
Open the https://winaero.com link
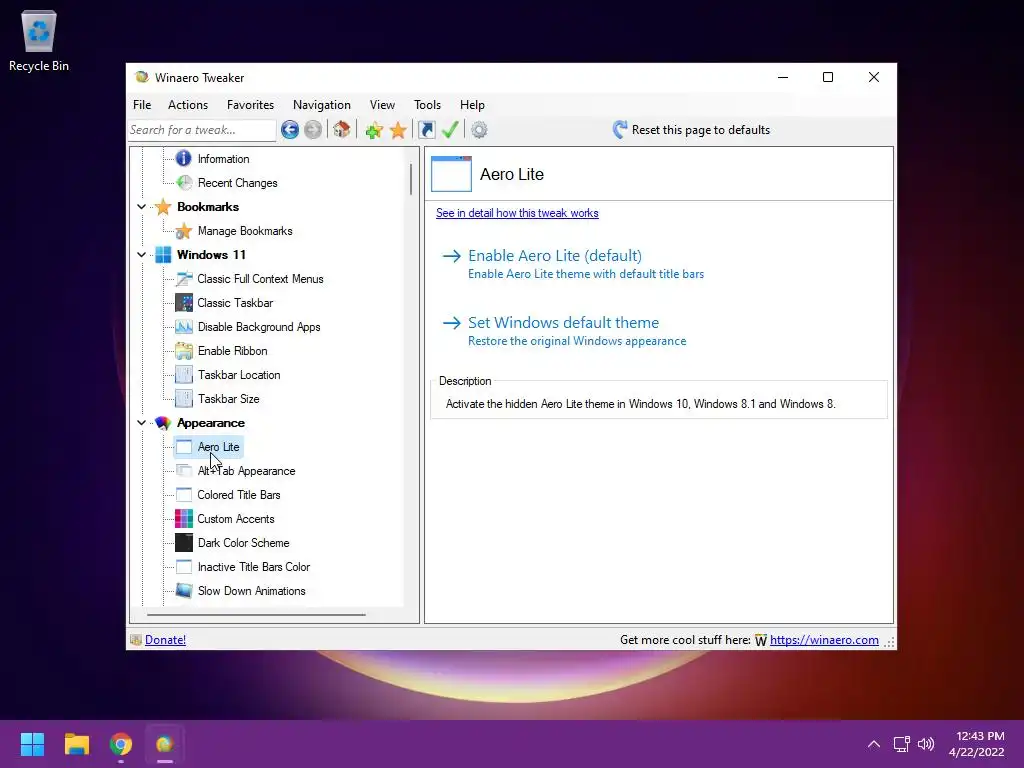pyautogui.click(x=824, y=640)
